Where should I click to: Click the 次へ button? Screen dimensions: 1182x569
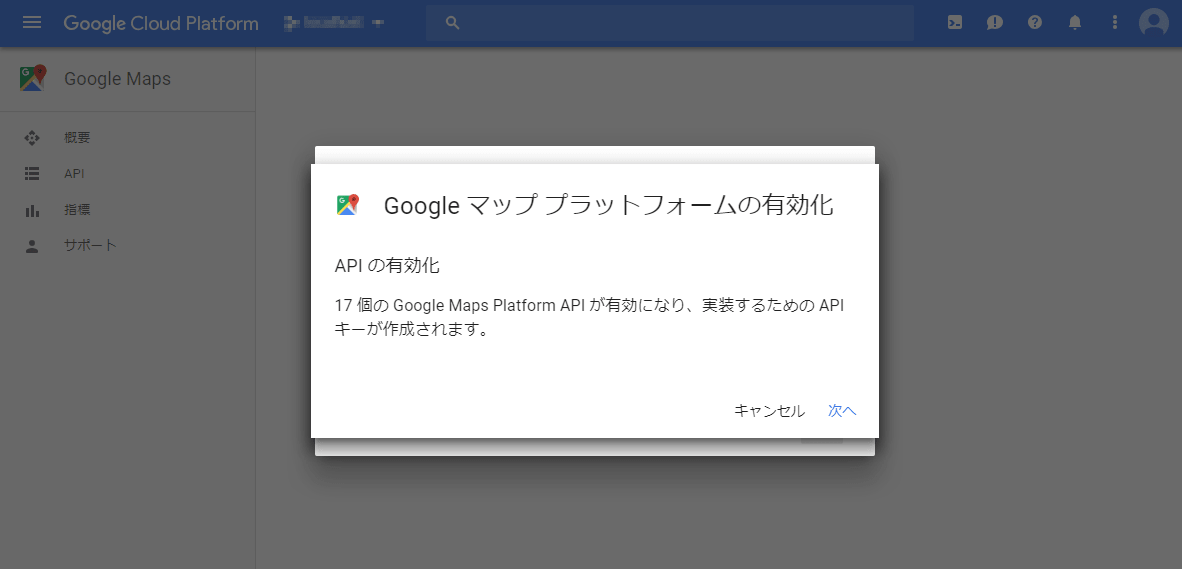click(x=842, y=411)
